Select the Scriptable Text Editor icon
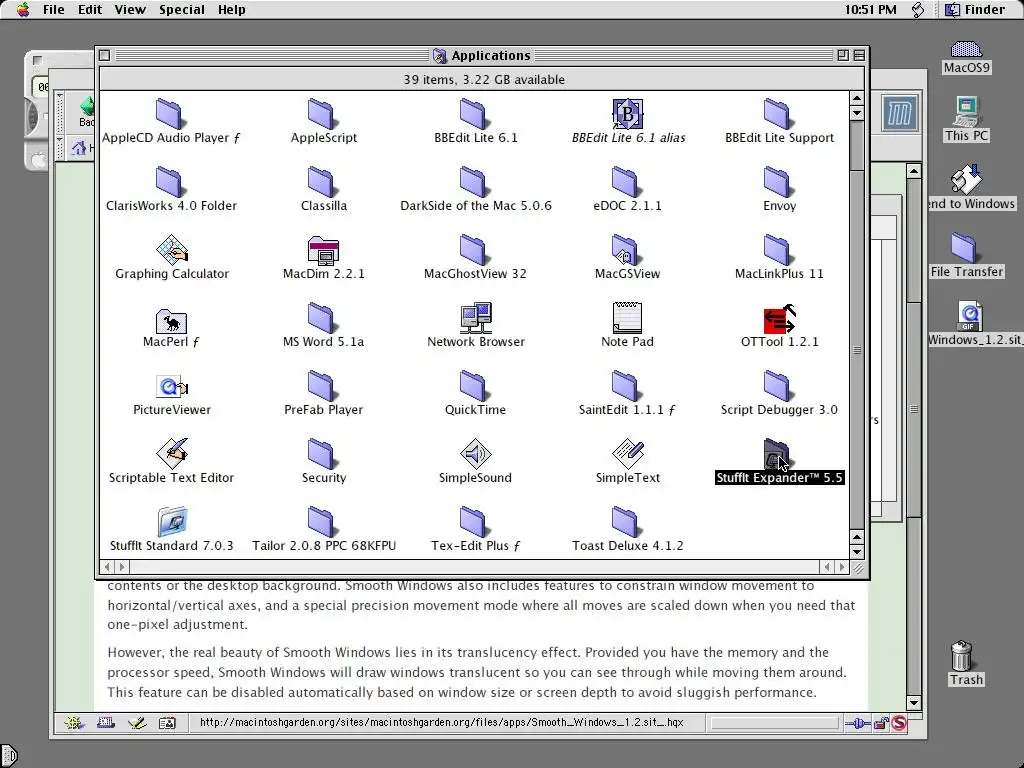 [x=172, y=454]
